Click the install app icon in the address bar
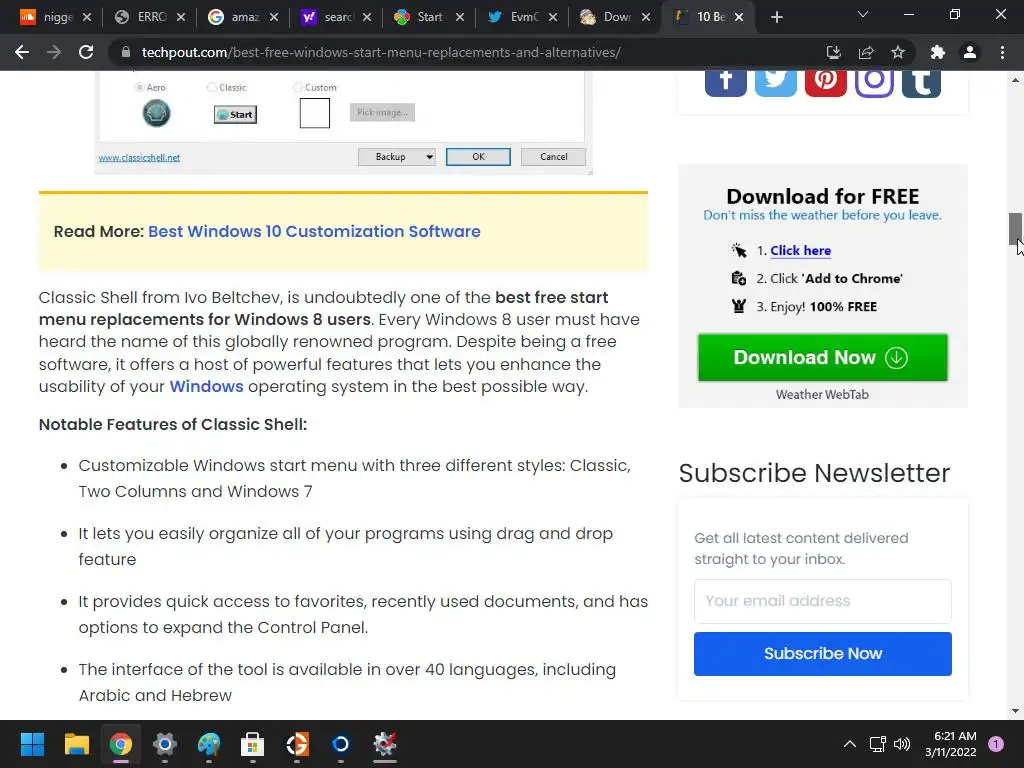Viewport: 1024px width, 768px height. coord(833,52)
